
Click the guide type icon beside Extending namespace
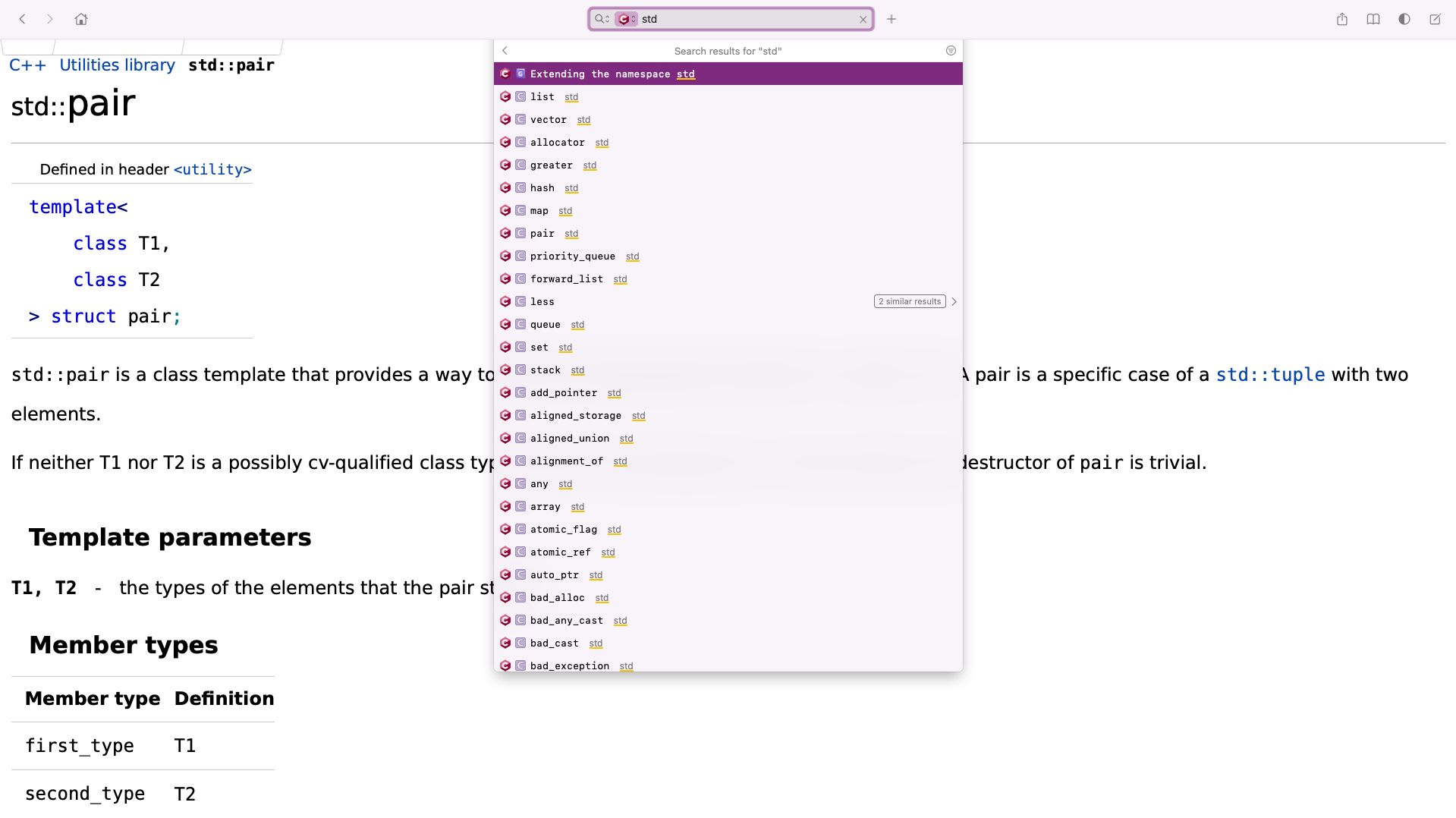point(520,74)
